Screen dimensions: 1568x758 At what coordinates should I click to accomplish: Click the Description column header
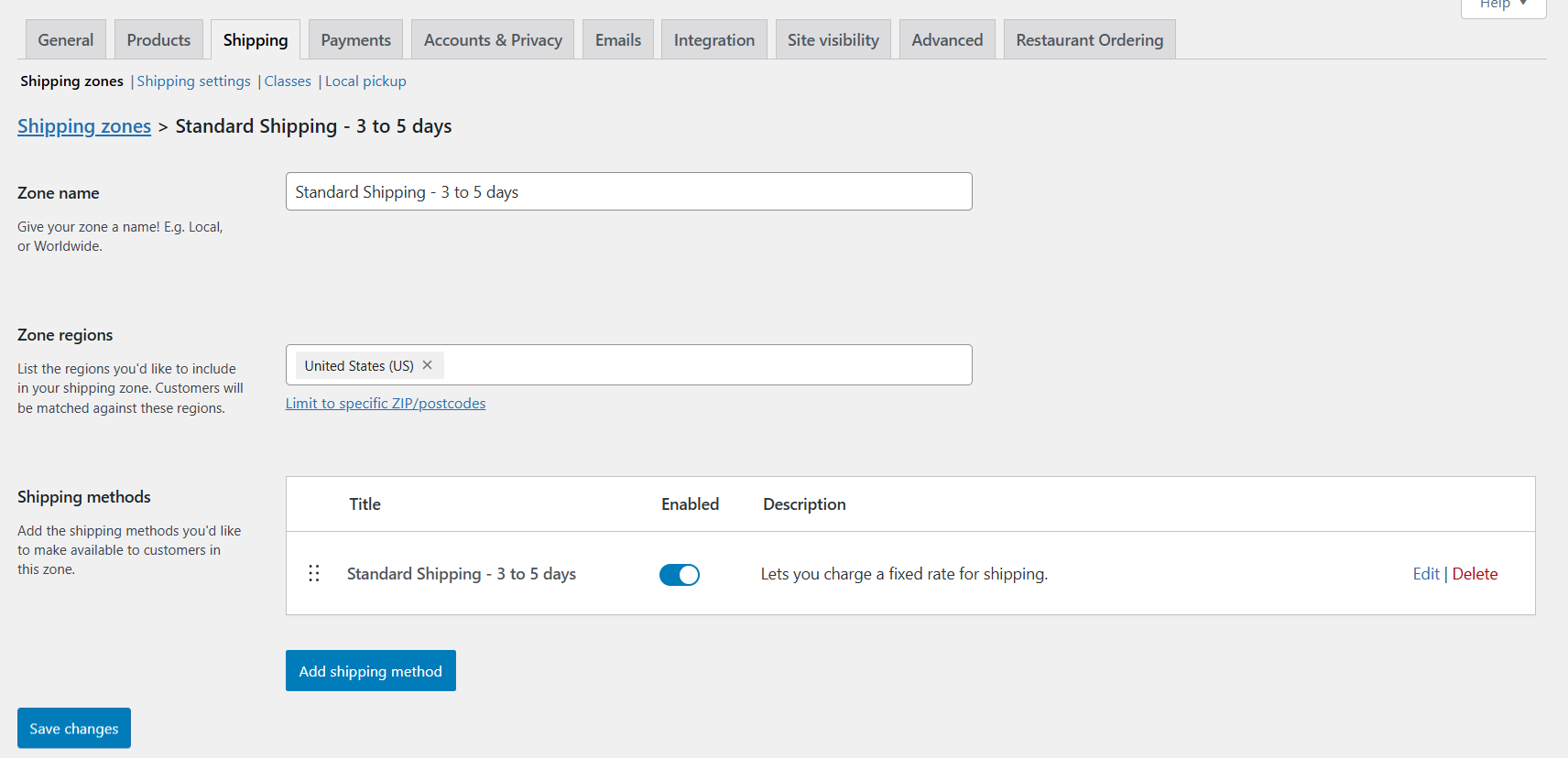click(x=804, y=504)
